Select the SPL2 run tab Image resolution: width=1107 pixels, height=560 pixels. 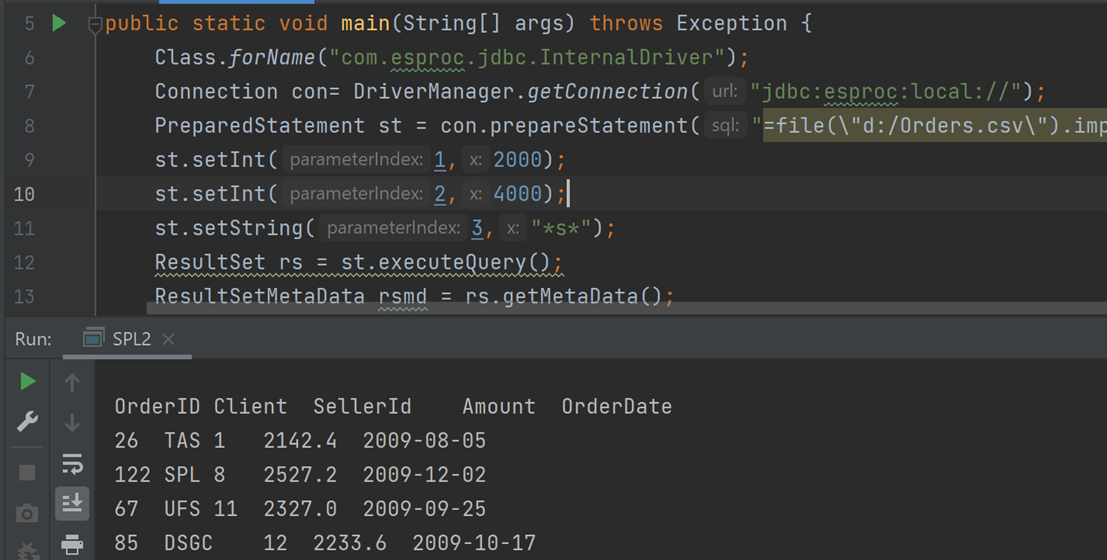click(130, 339)
